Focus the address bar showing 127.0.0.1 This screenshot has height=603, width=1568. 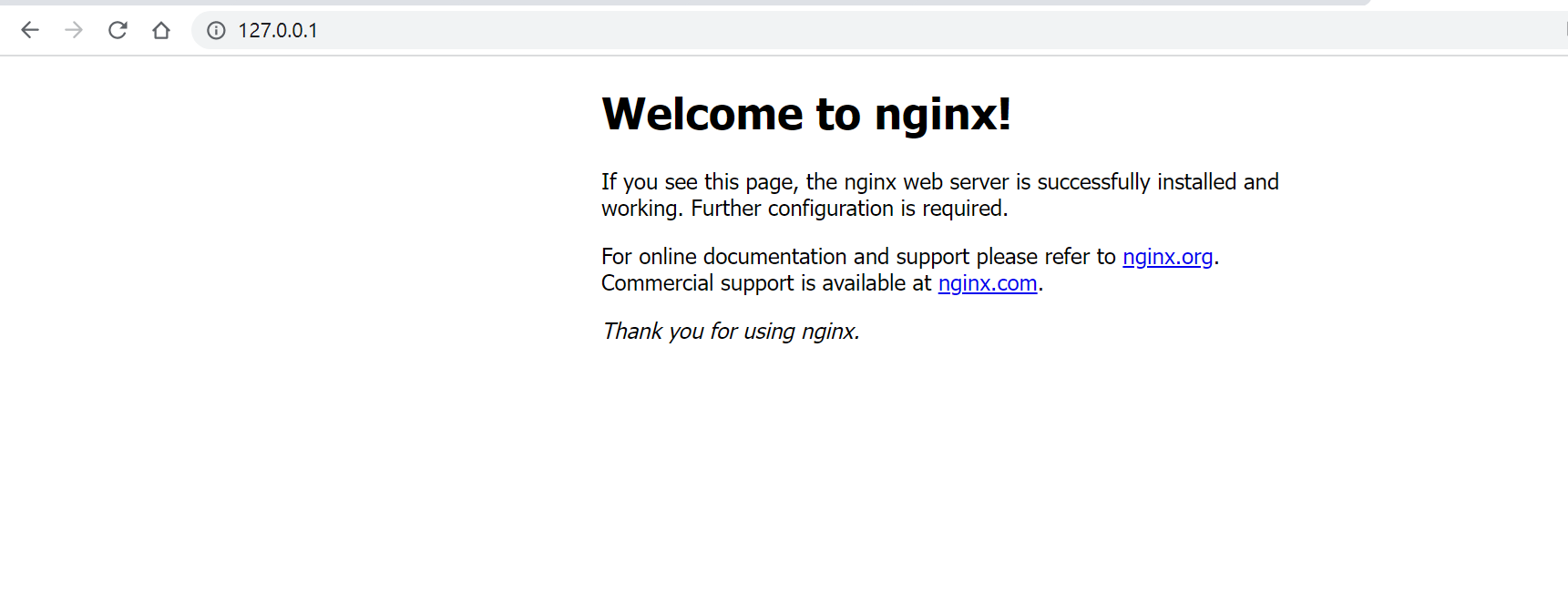point(879,30)
